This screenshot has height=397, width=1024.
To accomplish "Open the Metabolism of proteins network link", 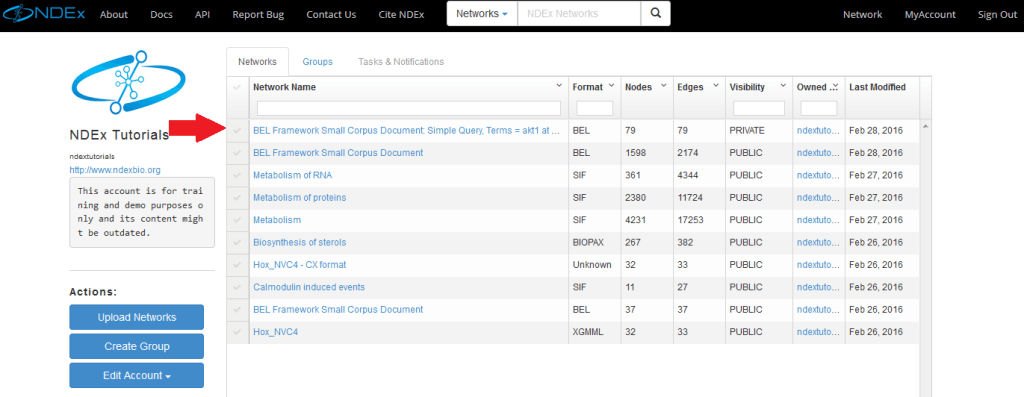I will coord(300,197).
